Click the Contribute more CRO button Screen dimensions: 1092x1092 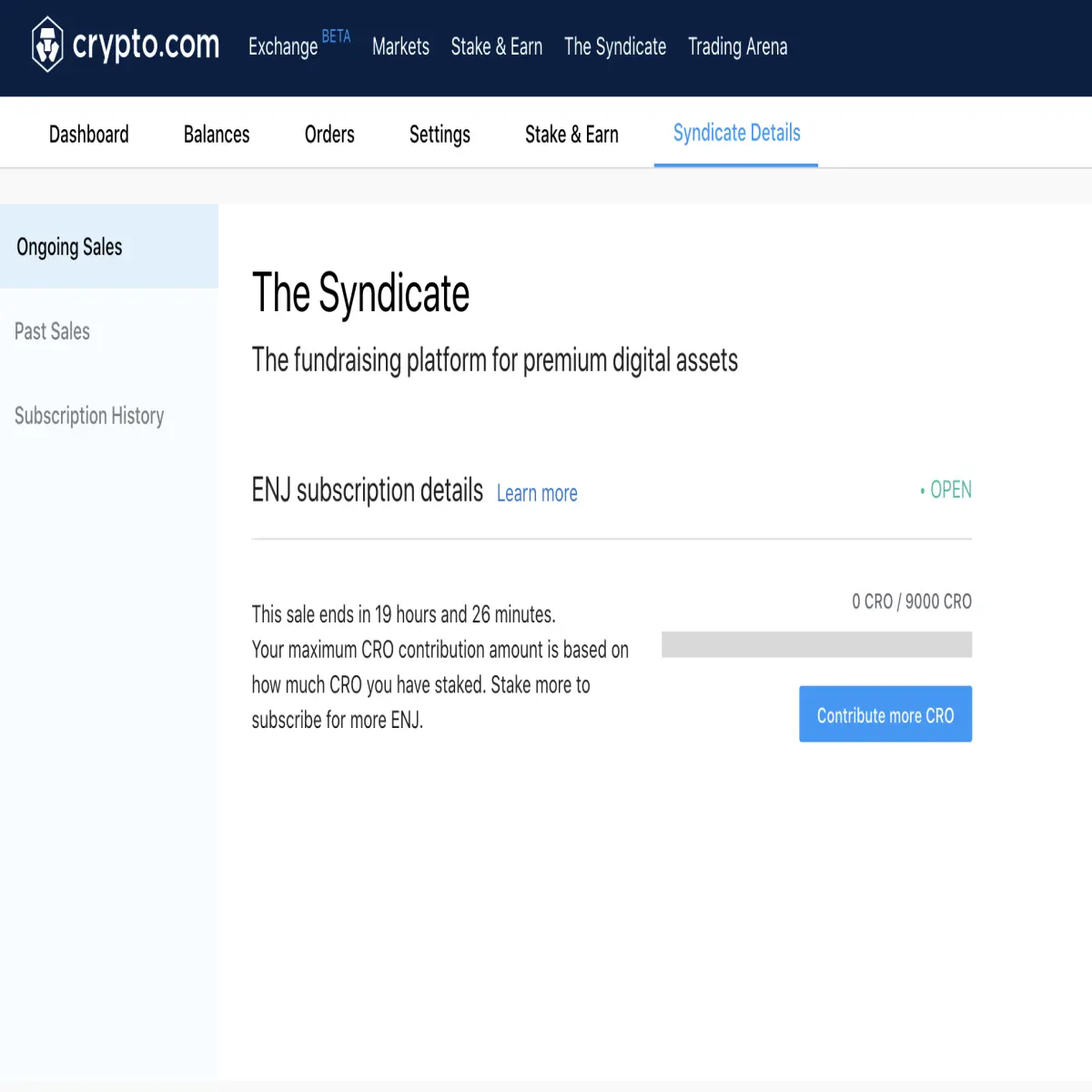(885, 714)
